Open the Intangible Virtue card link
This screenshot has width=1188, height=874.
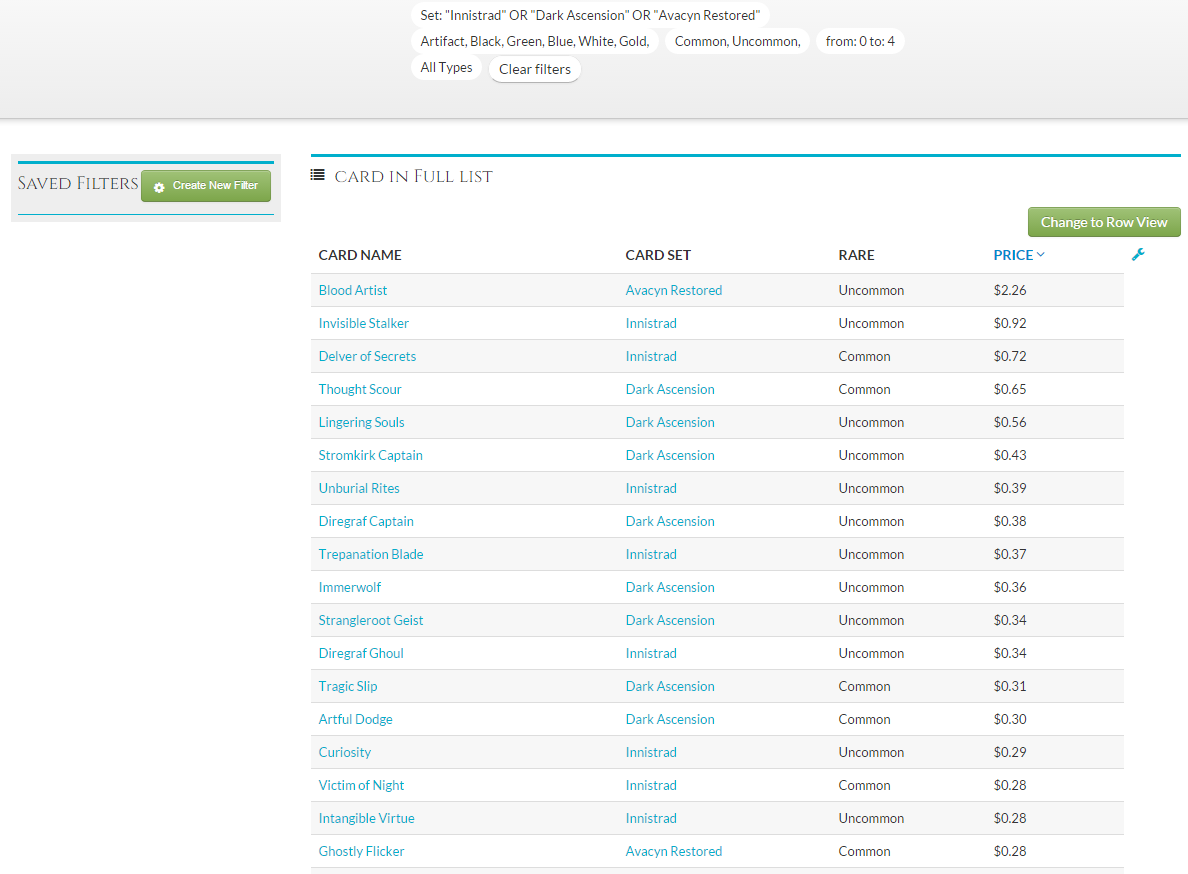tap(367, 818)
